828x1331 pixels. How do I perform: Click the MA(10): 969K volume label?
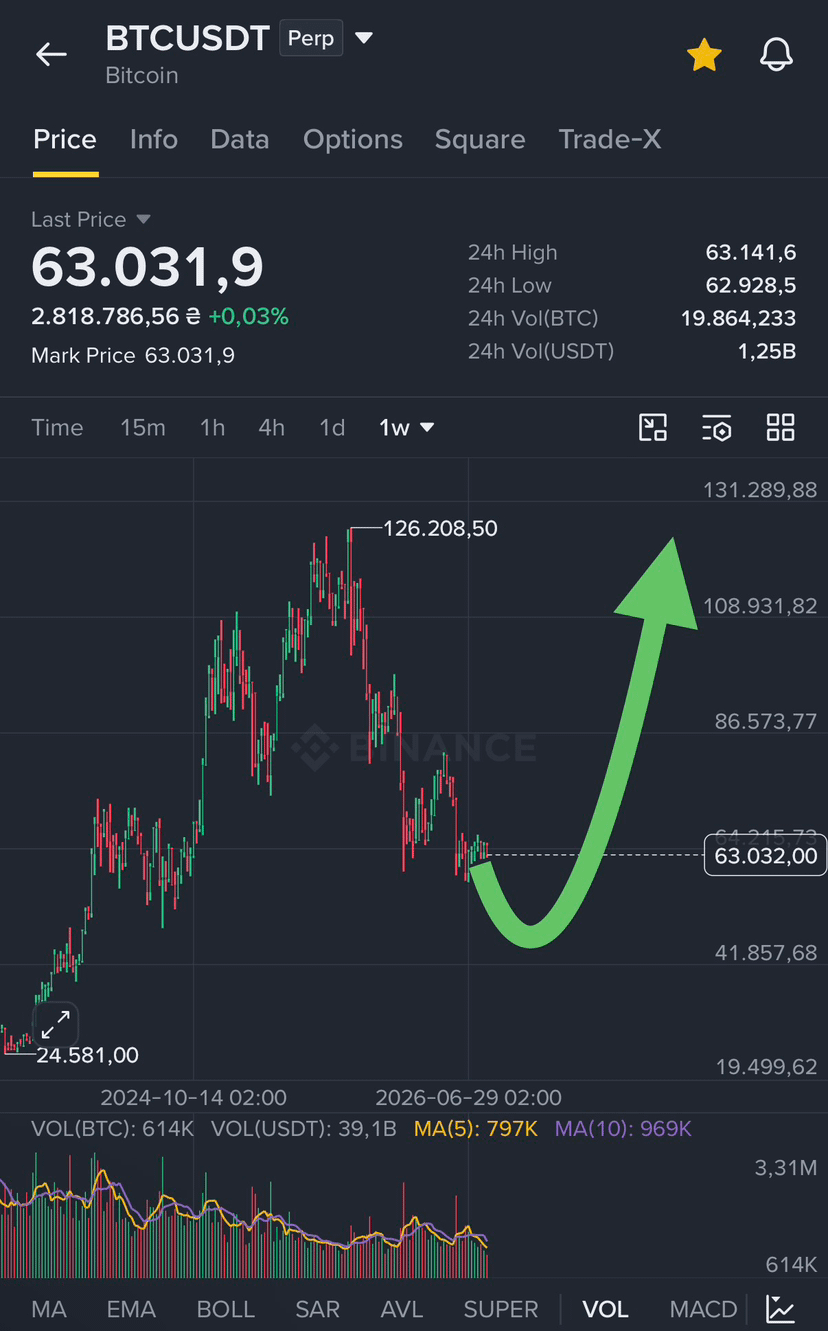[x=624, y=1129]
